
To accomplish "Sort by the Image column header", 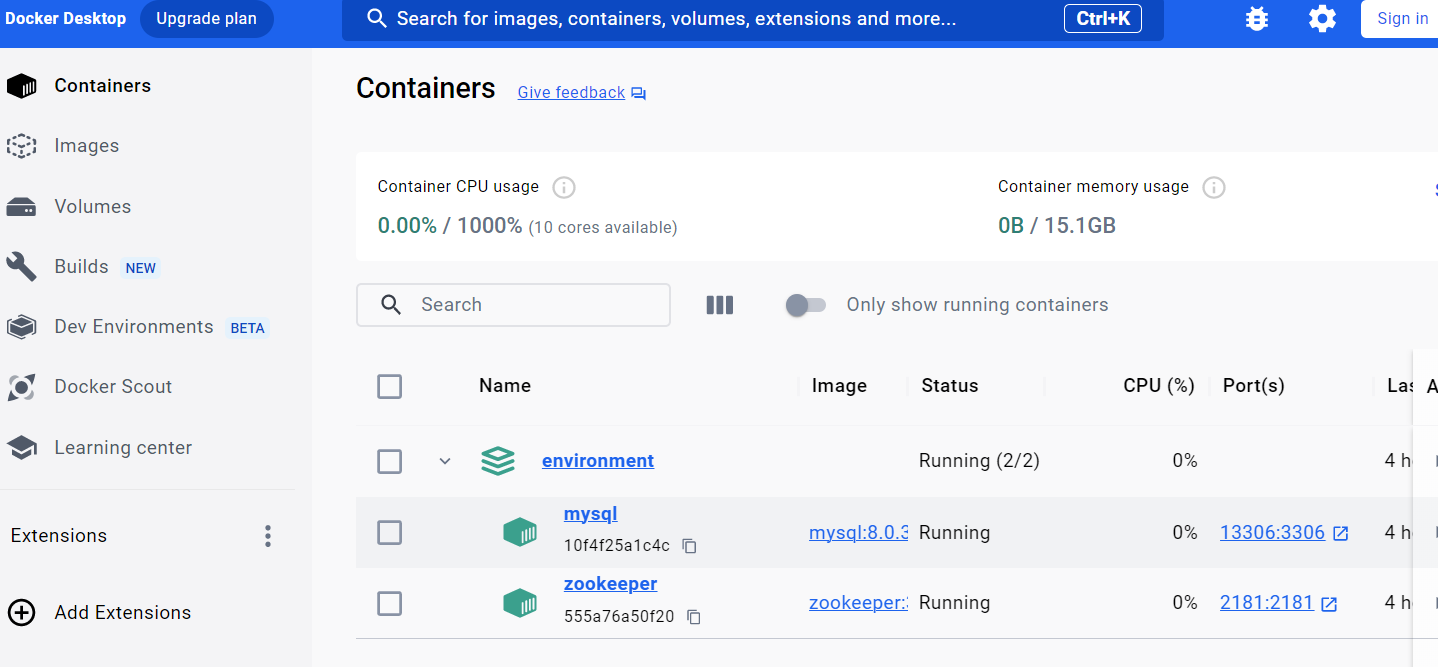I will 839,386.
